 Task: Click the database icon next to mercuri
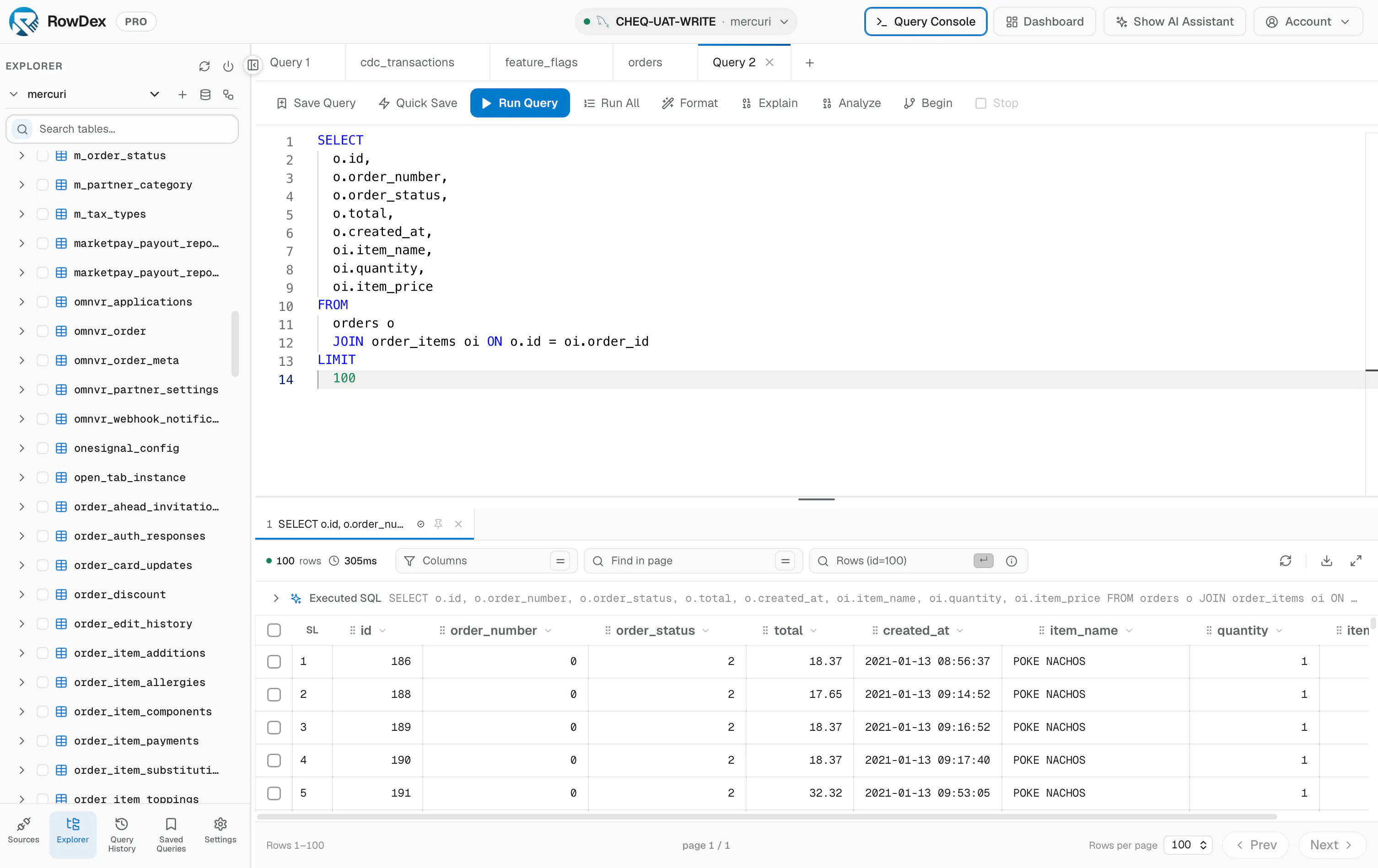coord(205,94)
